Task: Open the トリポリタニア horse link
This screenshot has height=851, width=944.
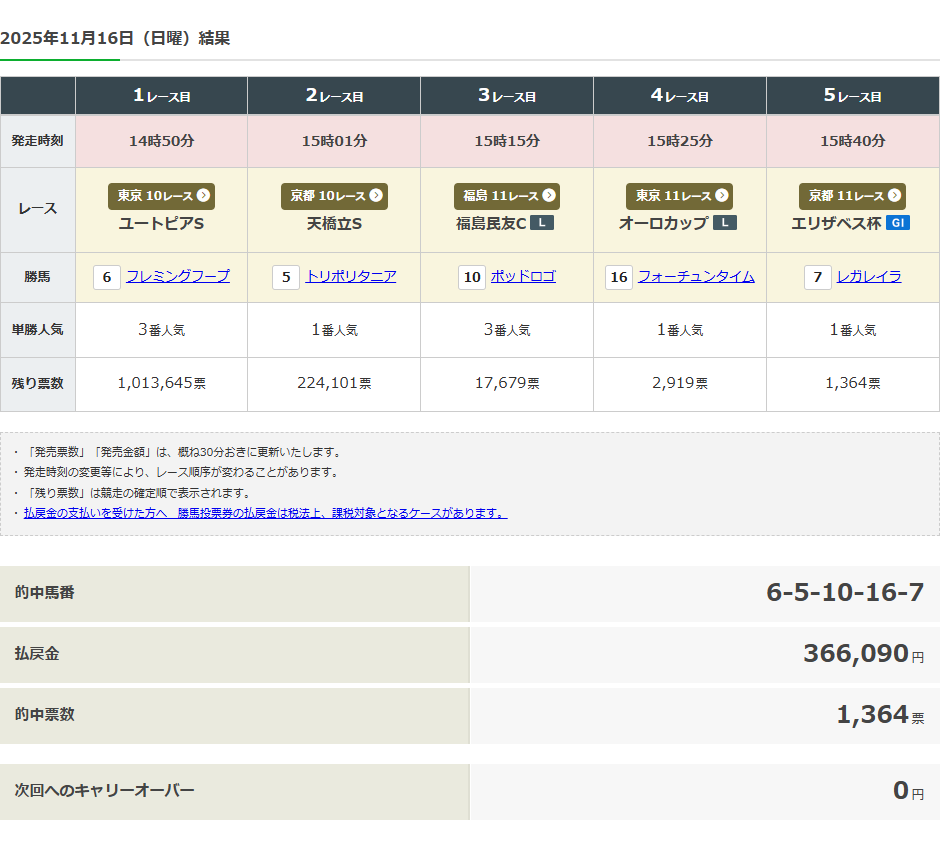Action: pyautogui.click(x=350, y=276)
